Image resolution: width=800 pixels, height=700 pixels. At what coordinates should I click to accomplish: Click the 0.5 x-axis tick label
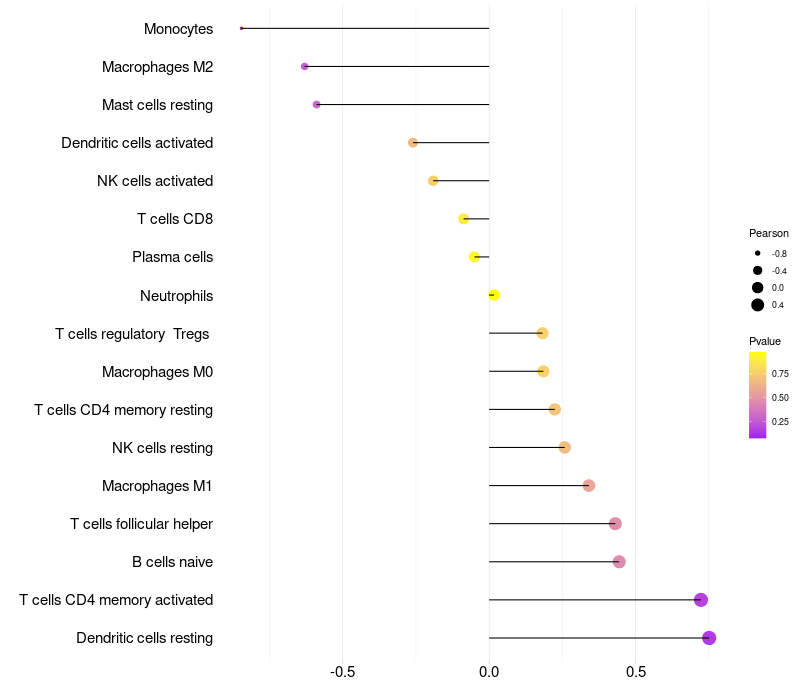pos(636,672)
